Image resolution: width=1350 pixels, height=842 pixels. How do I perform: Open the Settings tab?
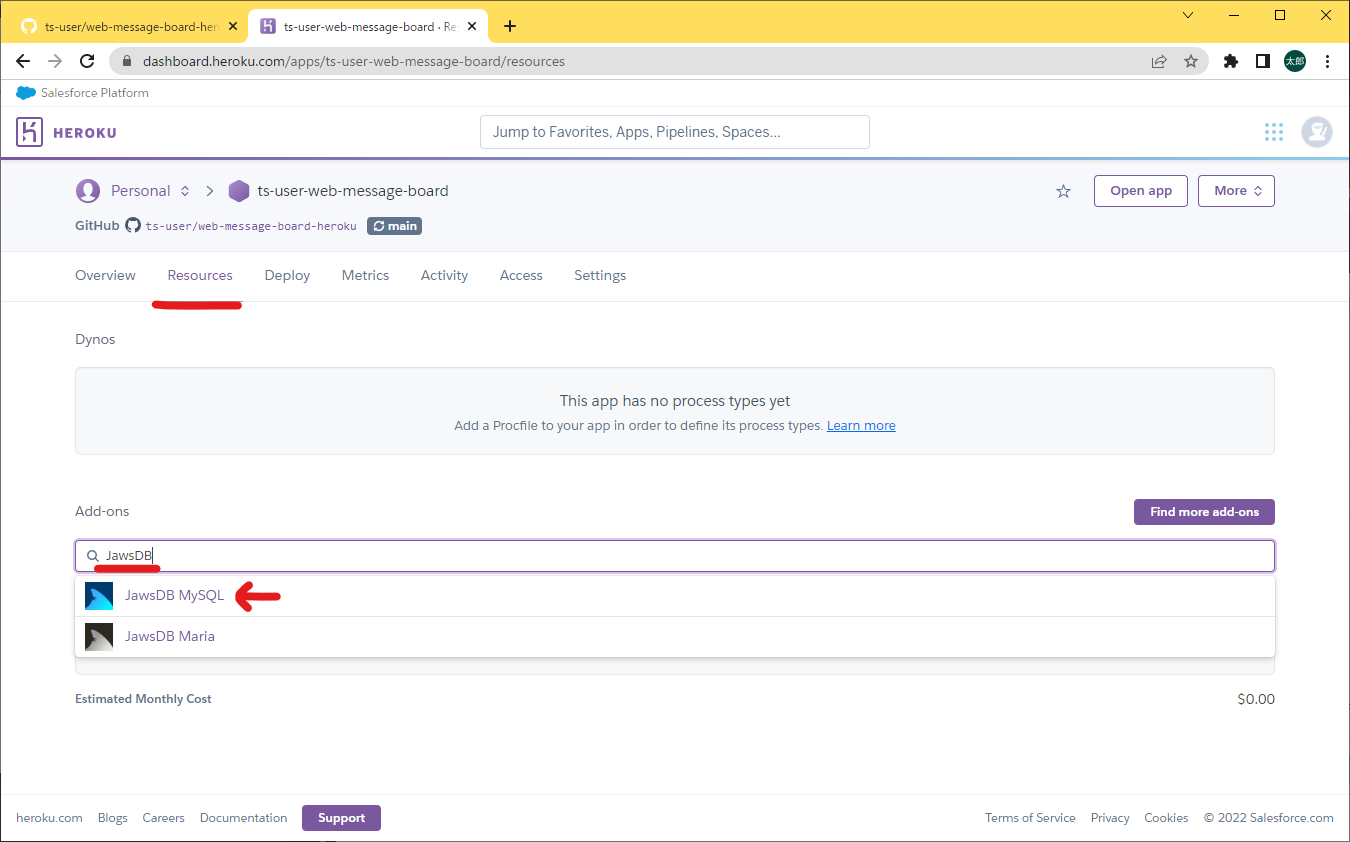pos(600,275)
